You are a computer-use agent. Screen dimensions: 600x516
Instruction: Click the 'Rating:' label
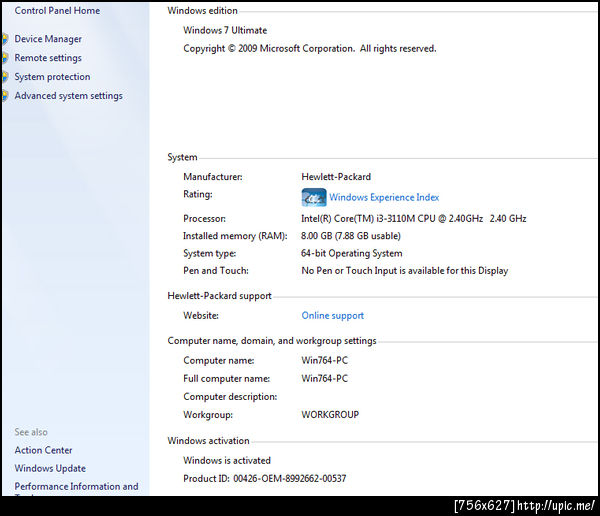pos(198,194)
